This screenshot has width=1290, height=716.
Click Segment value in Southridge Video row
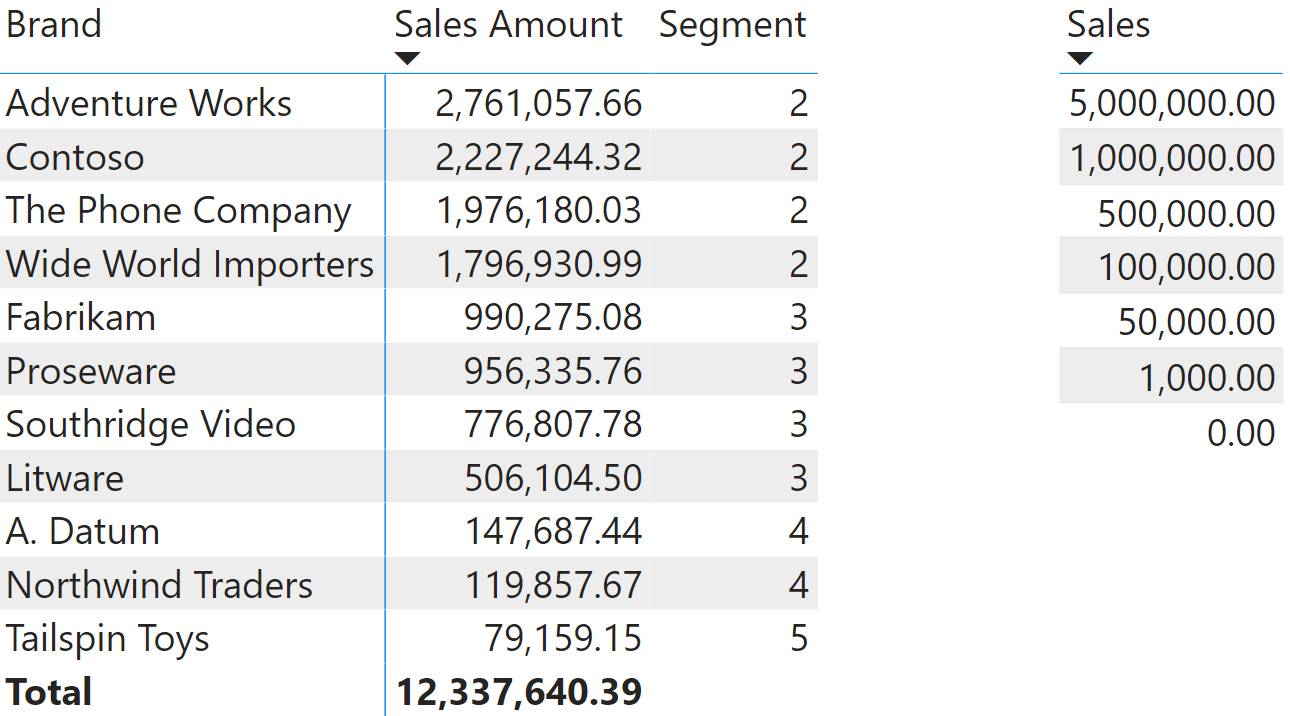(x=798, y=424)
